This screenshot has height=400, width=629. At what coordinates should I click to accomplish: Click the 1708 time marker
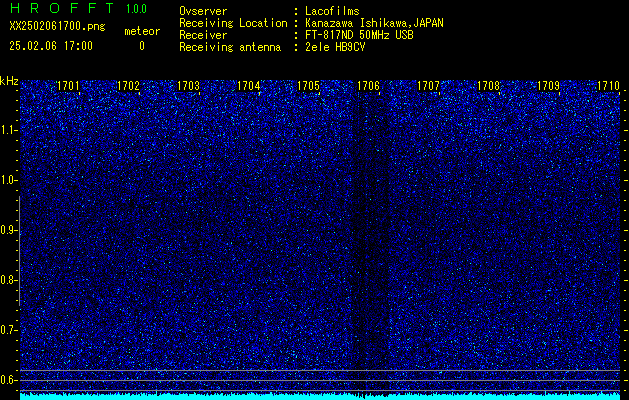(x=489, y=86)
